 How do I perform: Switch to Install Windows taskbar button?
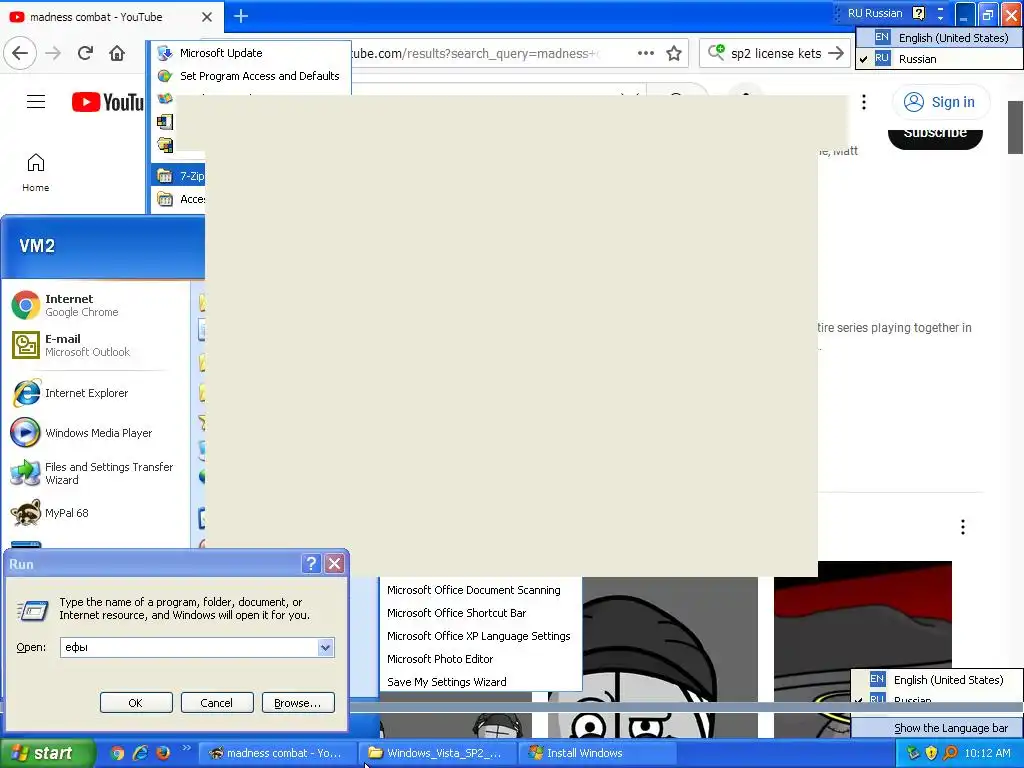[598, 753]
